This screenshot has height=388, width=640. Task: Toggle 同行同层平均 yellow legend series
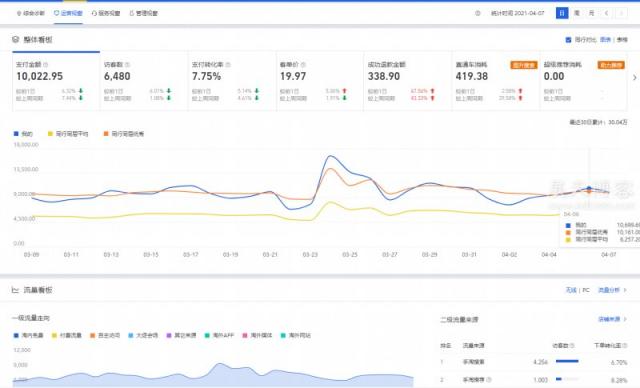coord(68,134)
